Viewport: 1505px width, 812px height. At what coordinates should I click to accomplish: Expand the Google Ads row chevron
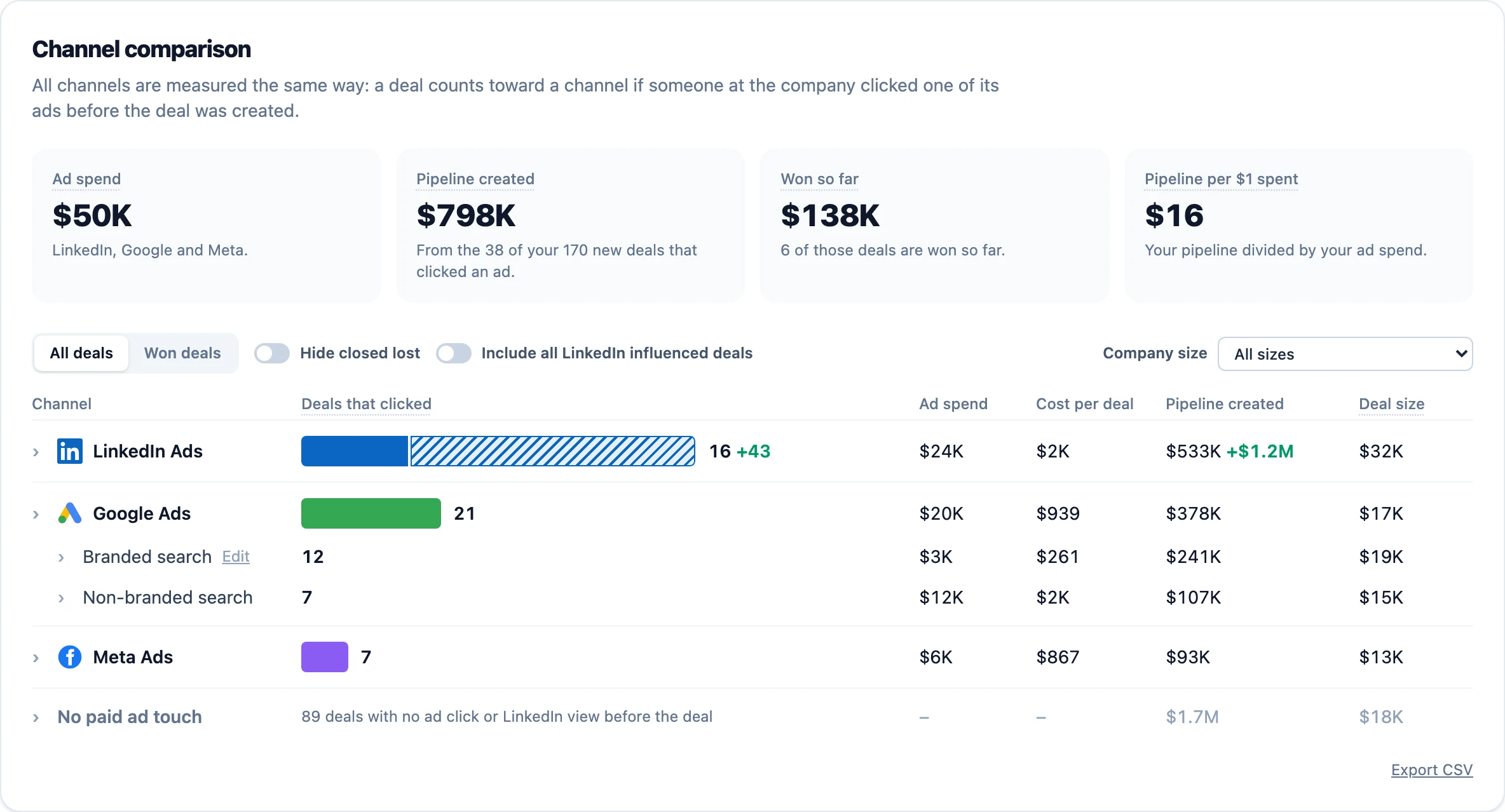pyautogui.click(x=36, y=514)
